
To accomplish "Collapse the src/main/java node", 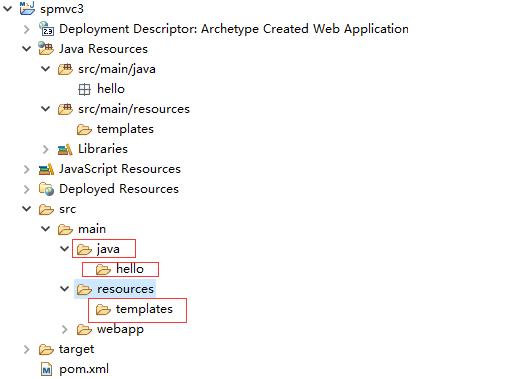I will 46,69.
